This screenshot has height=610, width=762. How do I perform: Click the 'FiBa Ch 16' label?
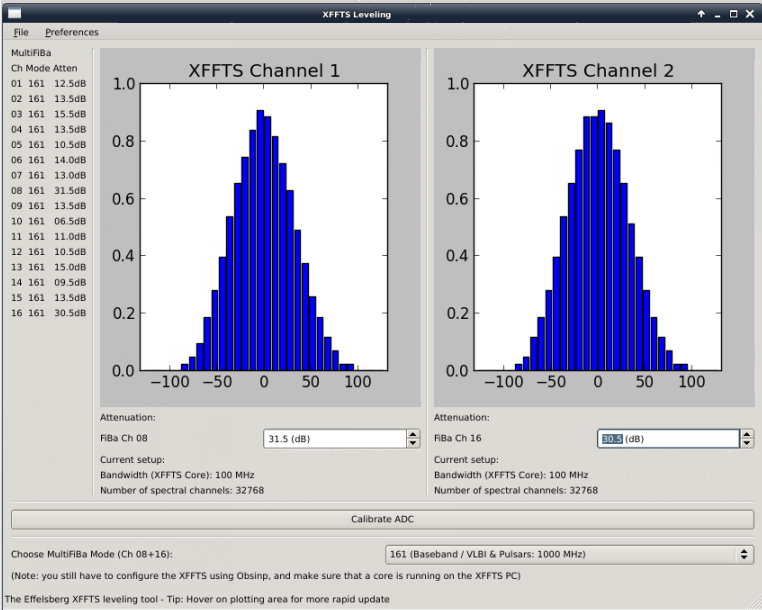pyautogui.click(x=457, y=438)
